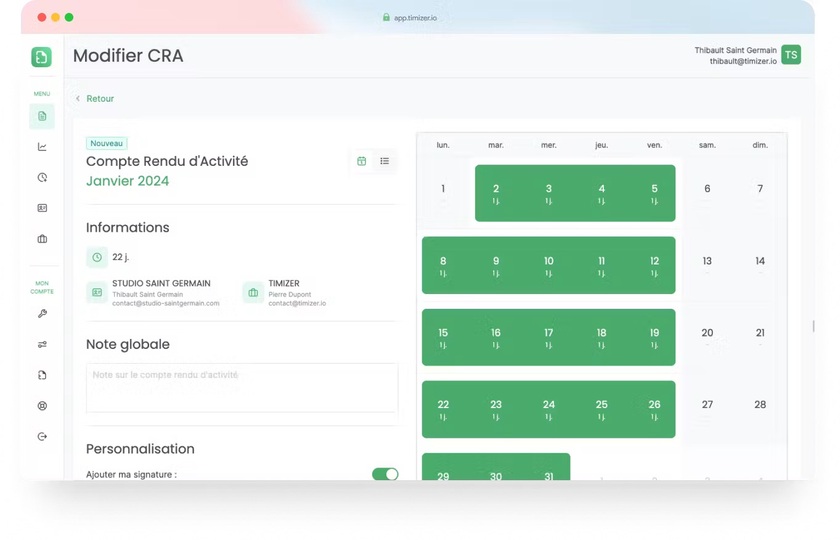Open the CRA documents sidebar icon

tap(42, 116)
